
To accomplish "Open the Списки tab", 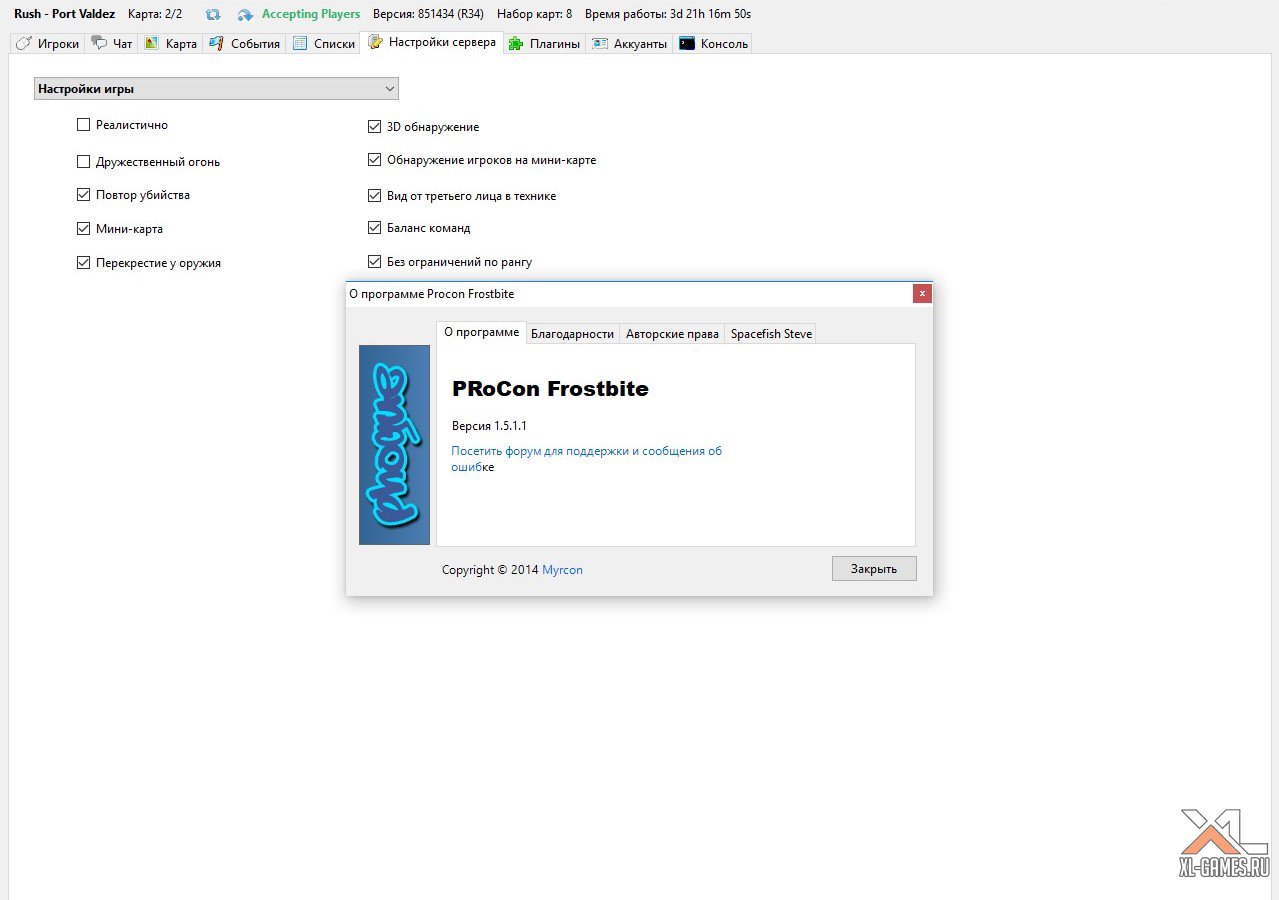I will click(323, 44).
